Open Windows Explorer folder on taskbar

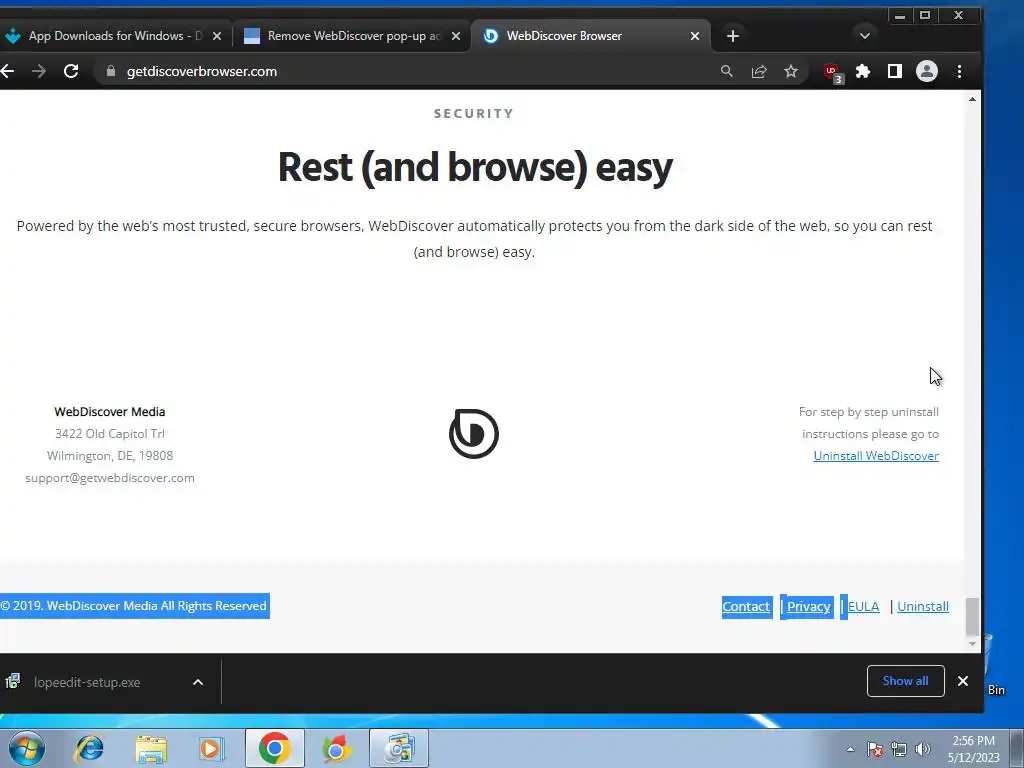point(151,748)
